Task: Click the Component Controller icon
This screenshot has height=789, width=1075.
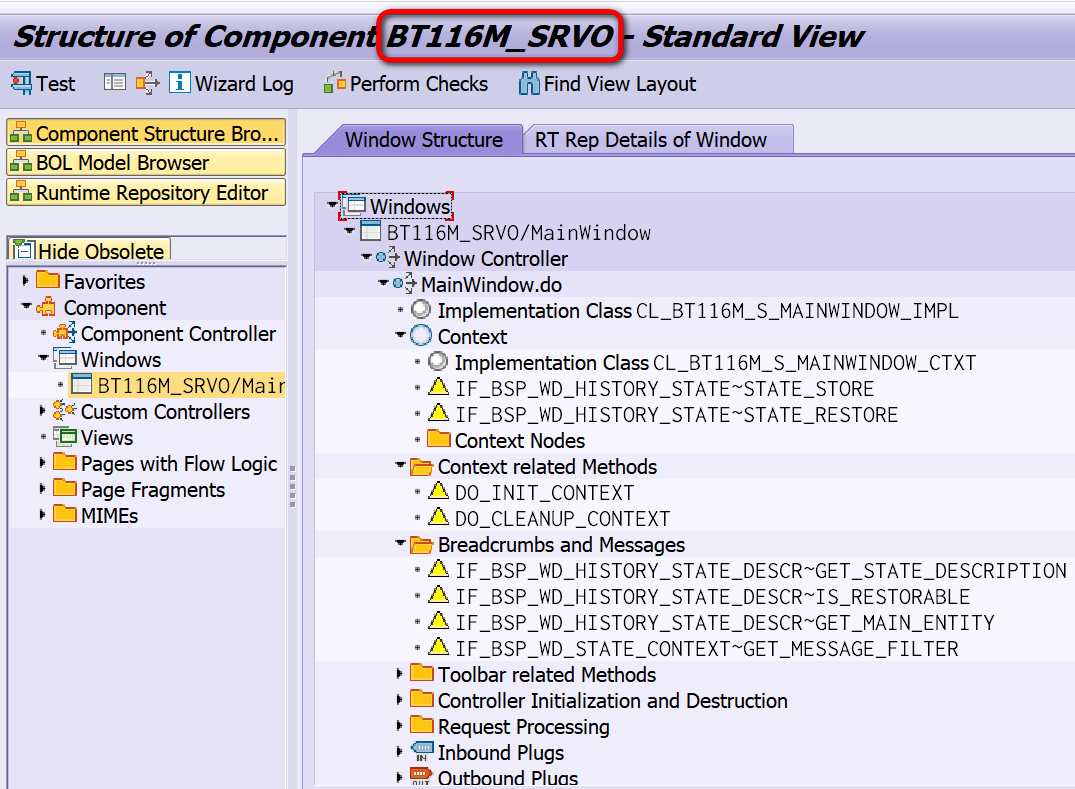Action: 65,332
